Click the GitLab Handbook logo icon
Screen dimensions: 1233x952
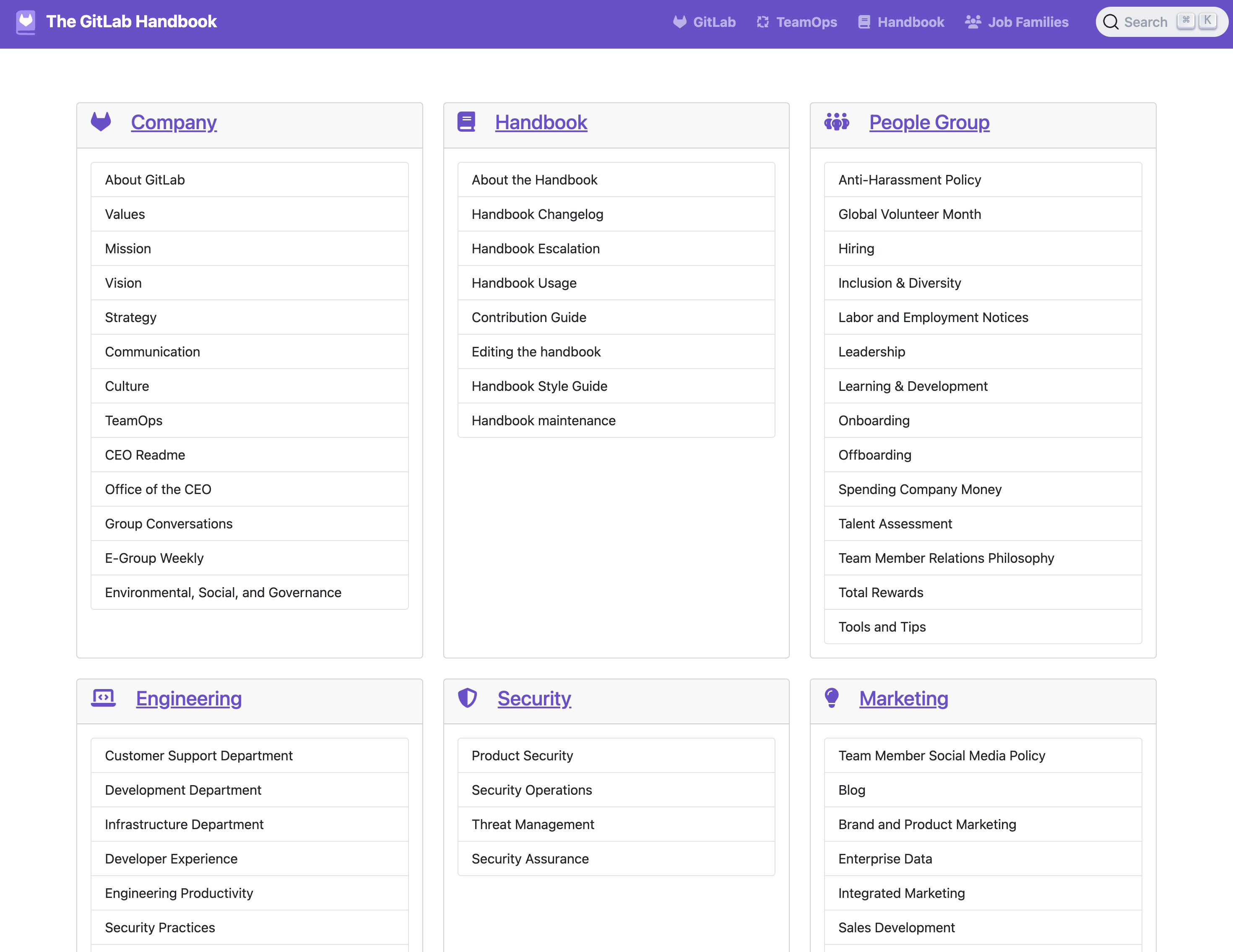coord(26,22)
